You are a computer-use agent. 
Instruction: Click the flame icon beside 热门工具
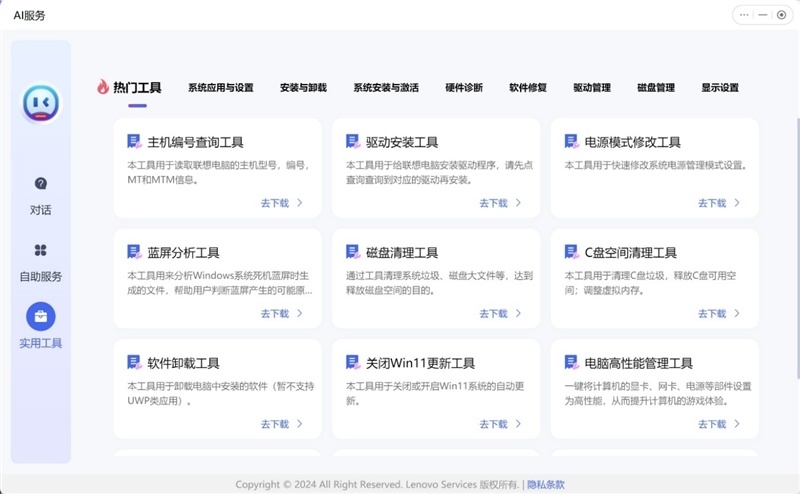(102, 87)
